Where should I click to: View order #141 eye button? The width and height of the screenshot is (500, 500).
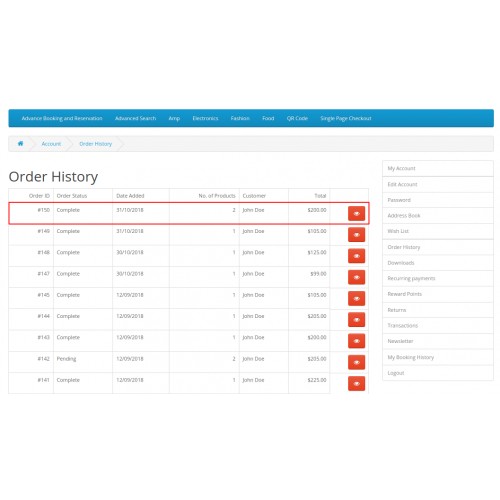coord(356,384)
